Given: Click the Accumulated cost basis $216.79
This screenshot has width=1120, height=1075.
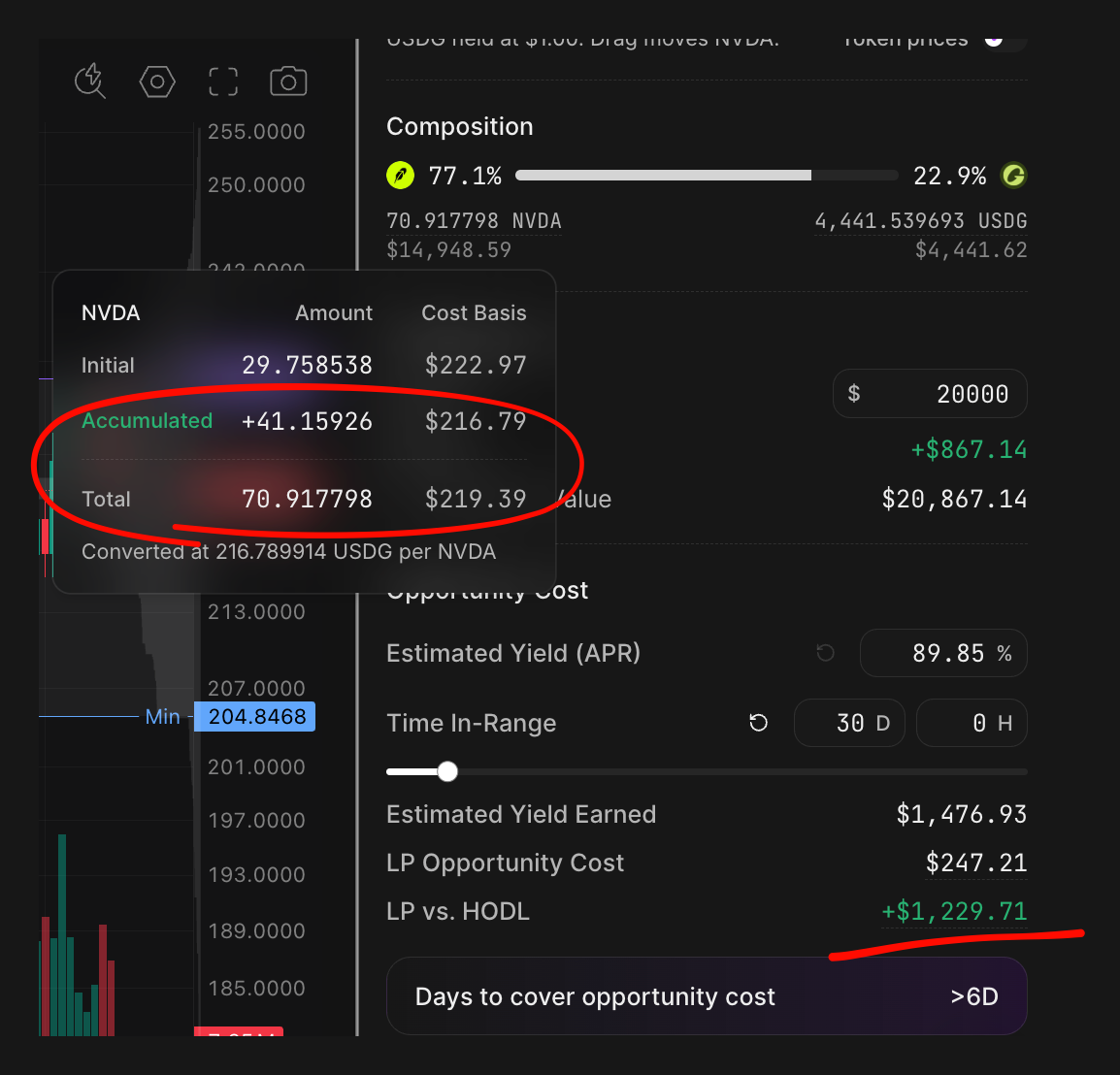Looking at the screenshot, I should click(x=476, y=421).
